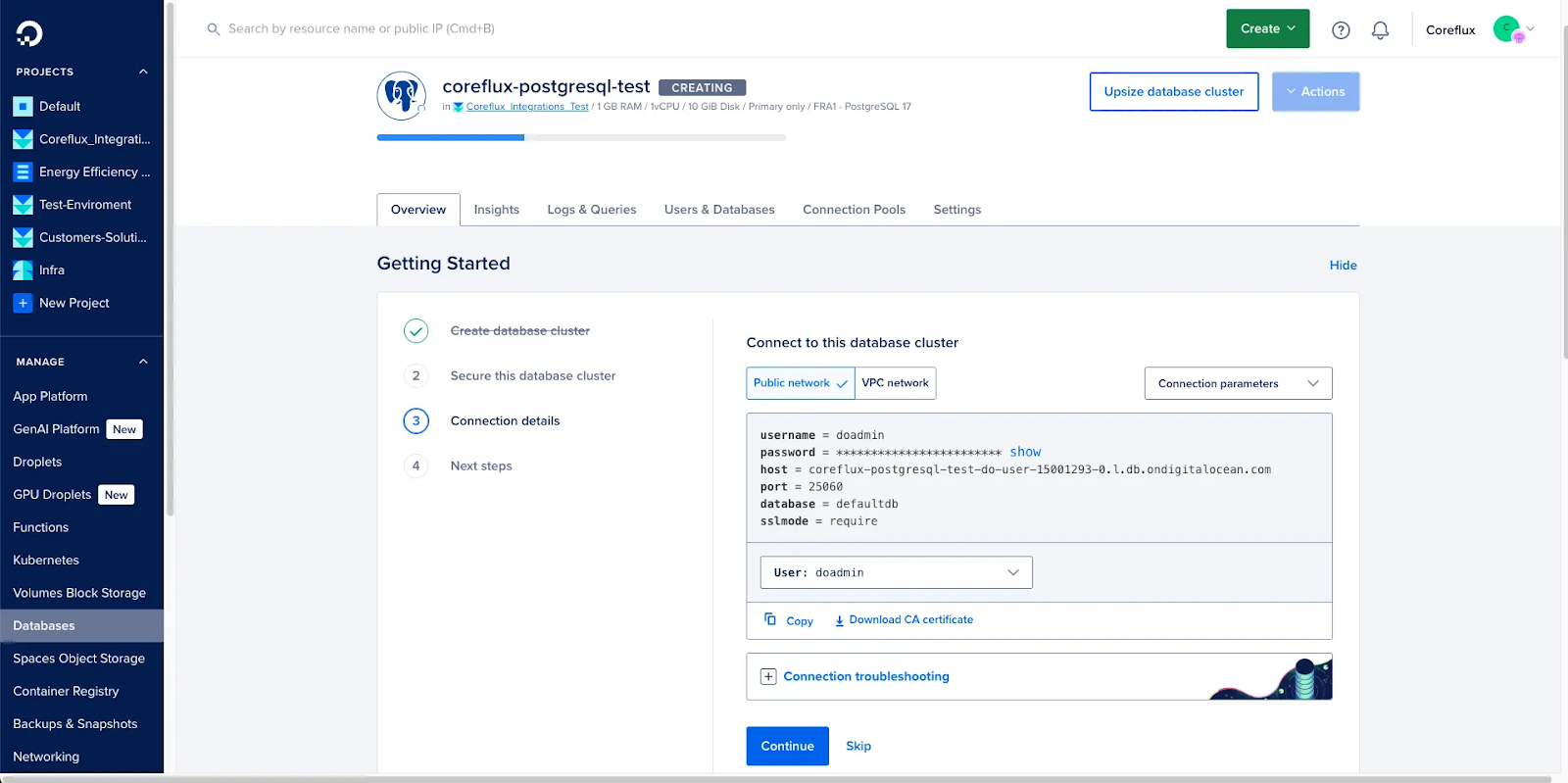
Task: Click the Coreflux_Integrati... project icon
Action: (23, 139)
